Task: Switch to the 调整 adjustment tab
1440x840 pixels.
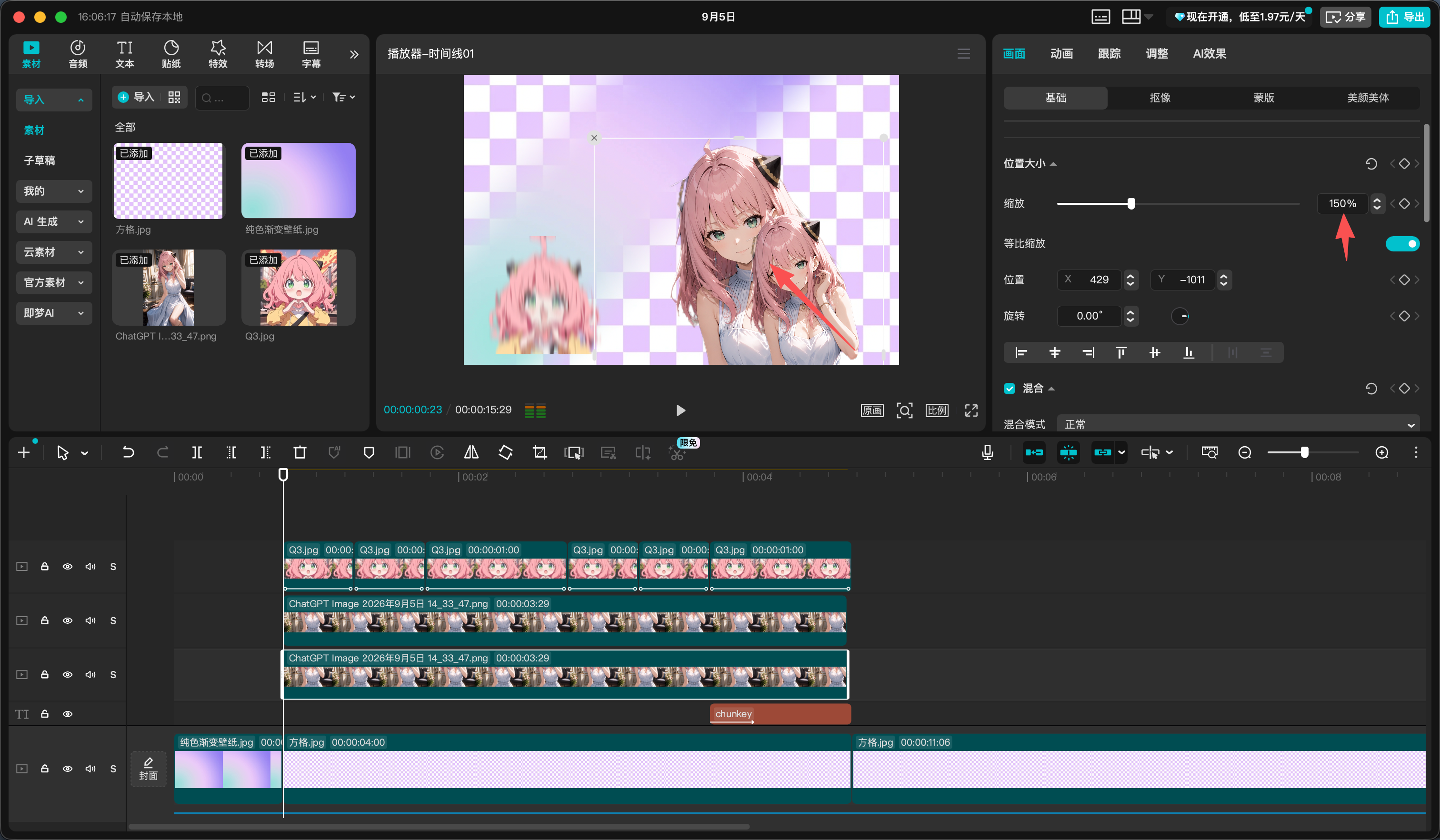Action: 1157,54
